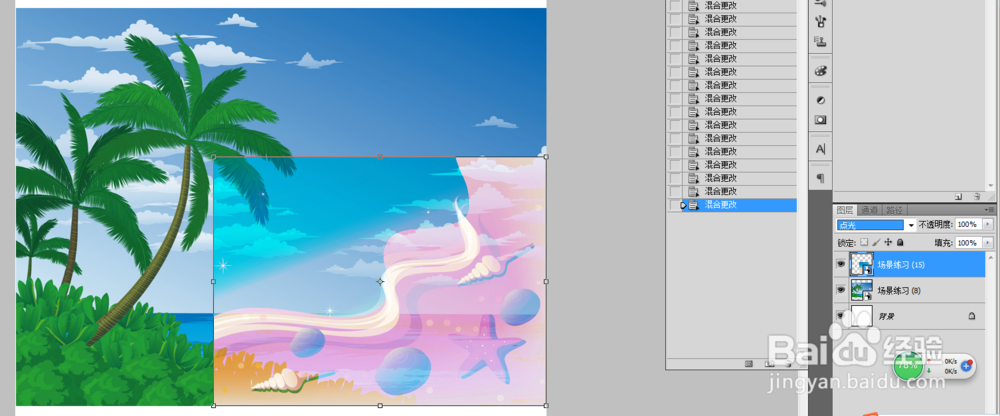This screenshot has width=1000, height=416.
Task: Open the Clone Source stamp panel icon
Action: (820, 43)
